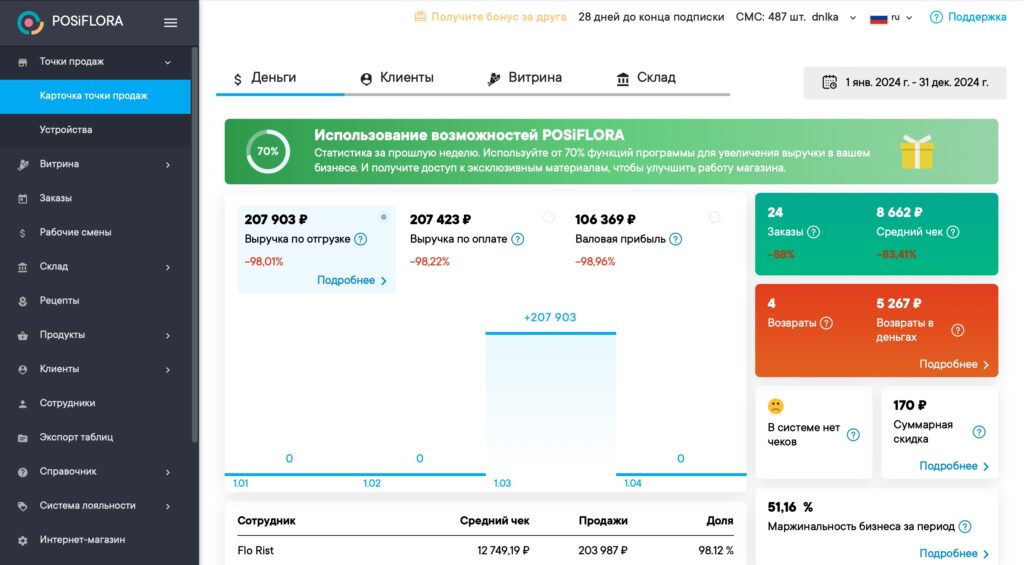Open help for Возвраты в деньгах

pos(957,330)
